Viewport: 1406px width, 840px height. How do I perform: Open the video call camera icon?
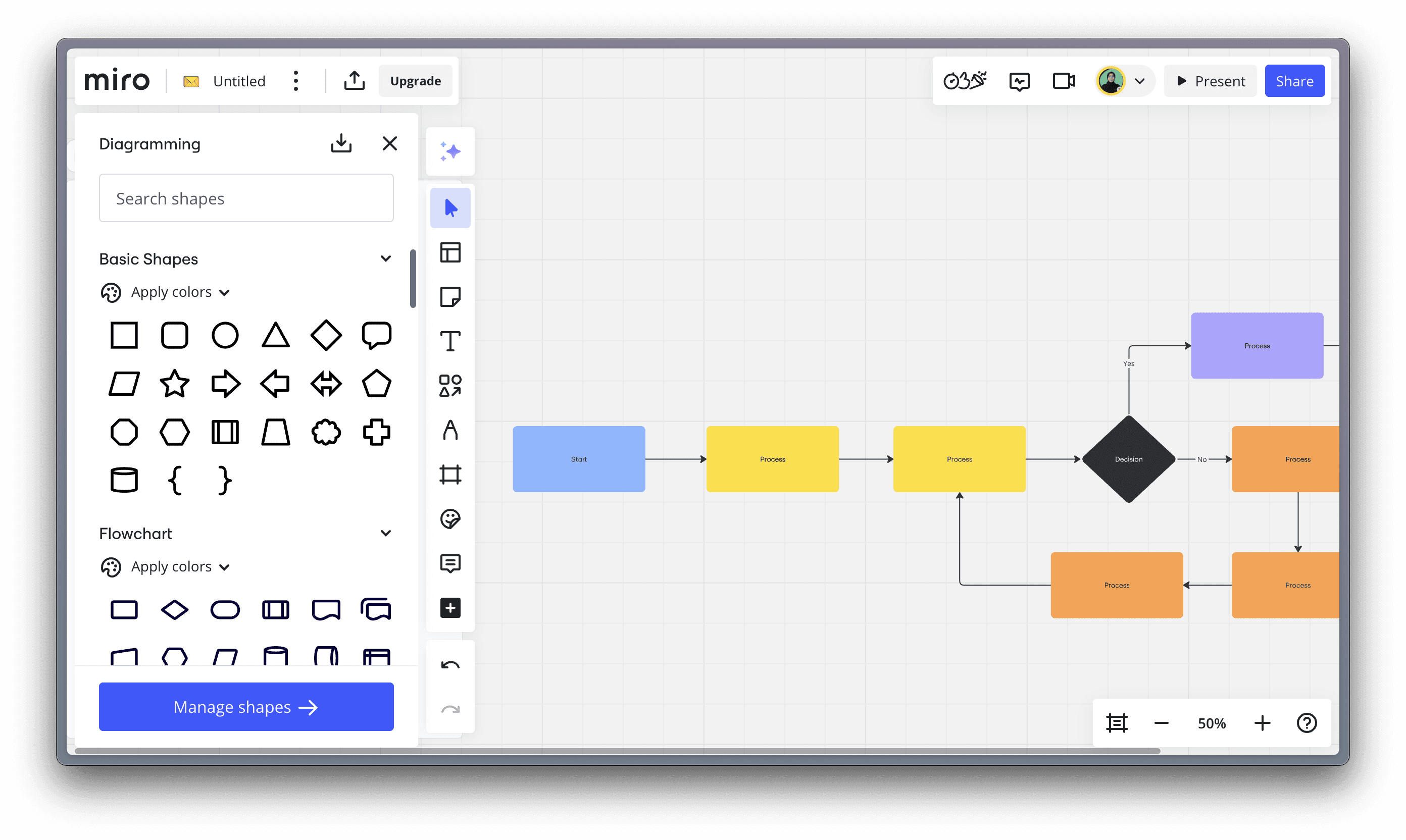click(1064, 81)
